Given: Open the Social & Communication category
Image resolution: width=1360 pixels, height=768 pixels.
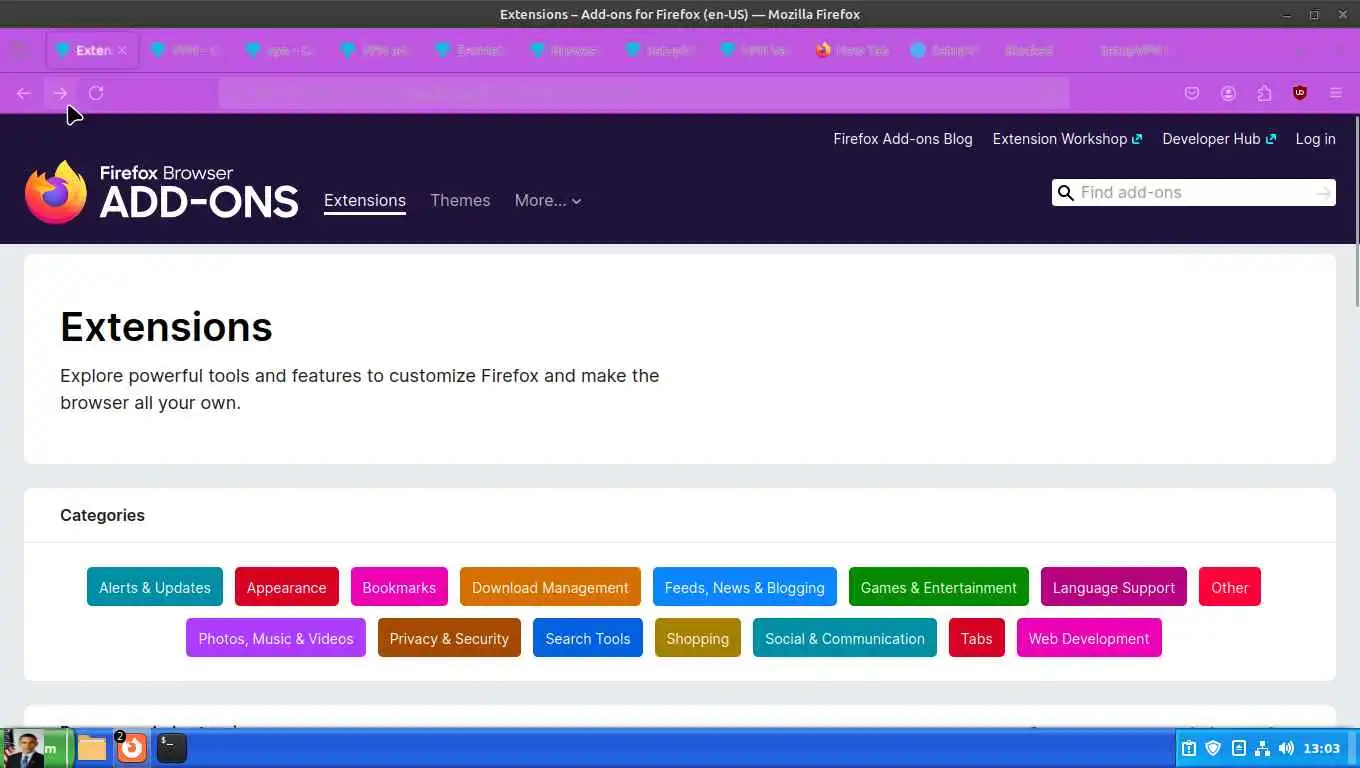Looking at the screenshot, I should [x=845, y=638].
